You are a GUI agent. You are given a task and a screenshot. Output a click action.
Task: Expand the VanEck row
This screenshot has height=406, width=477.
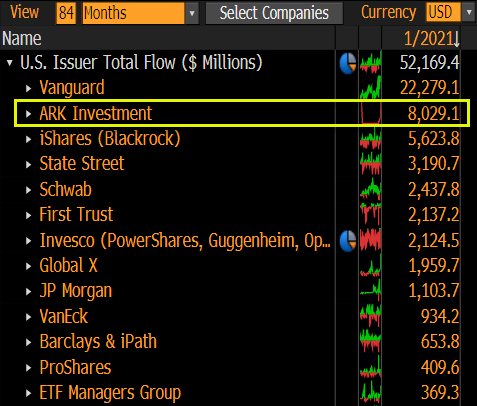point(29,317)
